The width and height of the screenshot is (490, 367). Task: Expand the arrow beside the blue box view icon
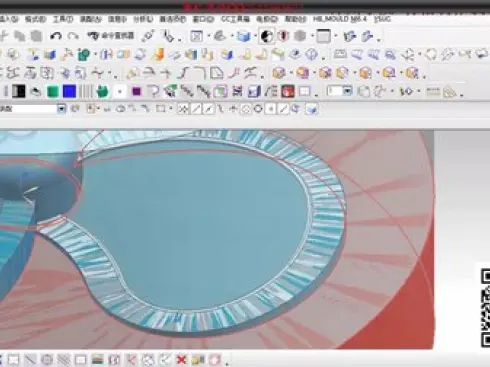[x=255, y=36]
